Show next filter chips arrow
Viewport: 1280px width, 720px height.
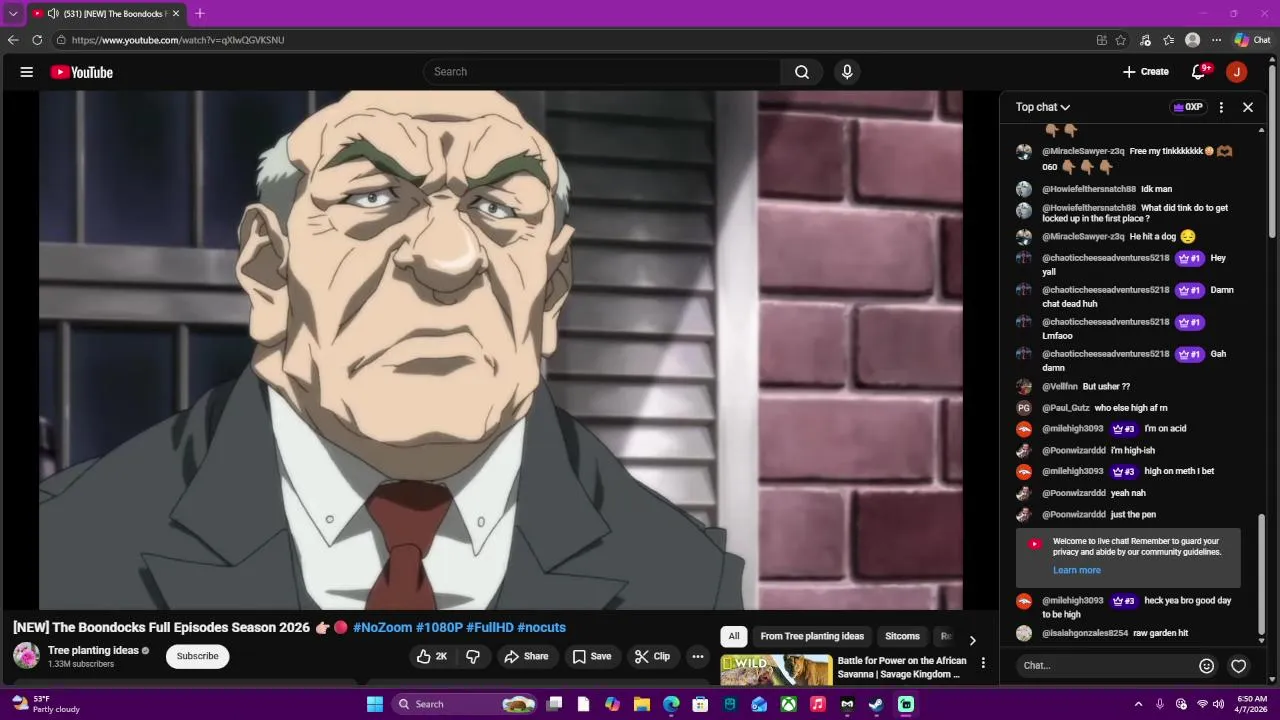click(x=972, y=640)
